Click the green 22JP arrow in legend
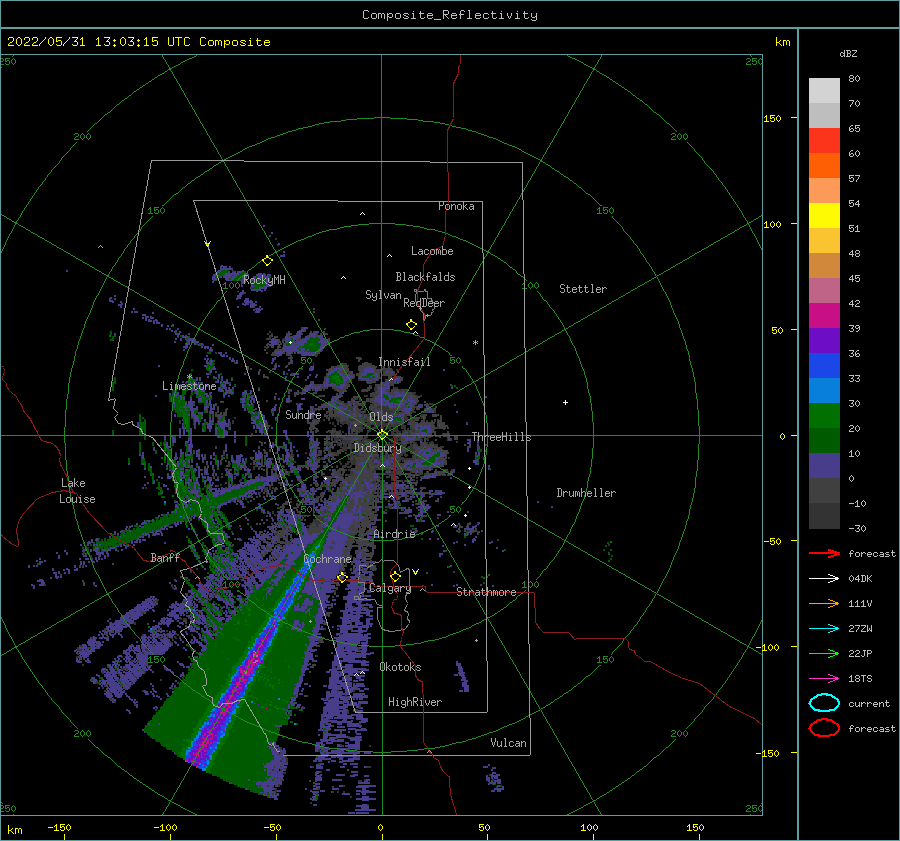The height and width of the screenshot is (841, 900). pyautogui.click(x=824, y=653)
